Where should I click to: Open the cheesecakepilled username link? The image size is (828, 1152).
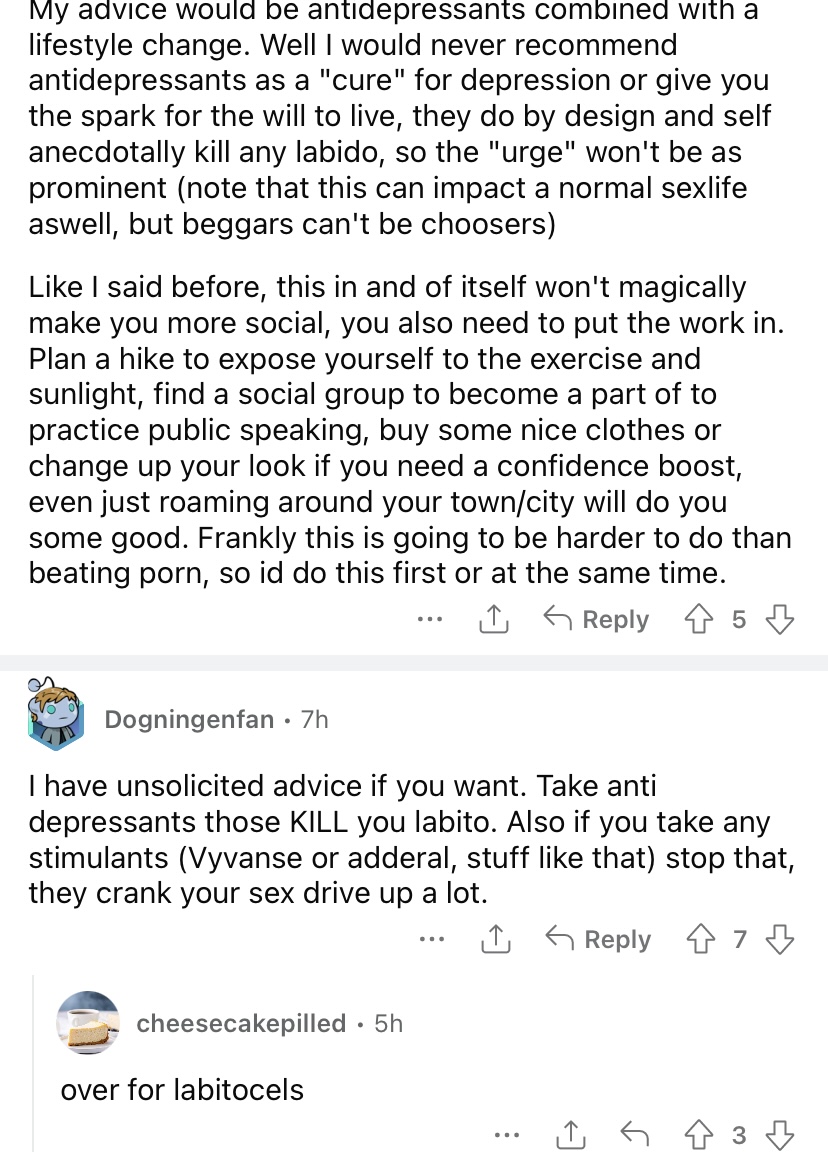point(241,1023)
